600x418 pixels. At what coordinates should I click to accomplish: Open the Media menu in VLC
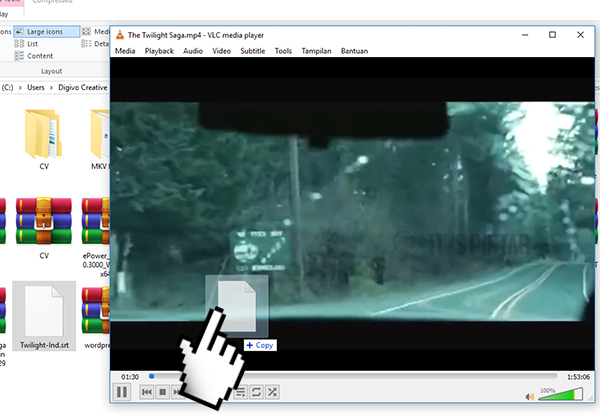click(x=125, y=51)
